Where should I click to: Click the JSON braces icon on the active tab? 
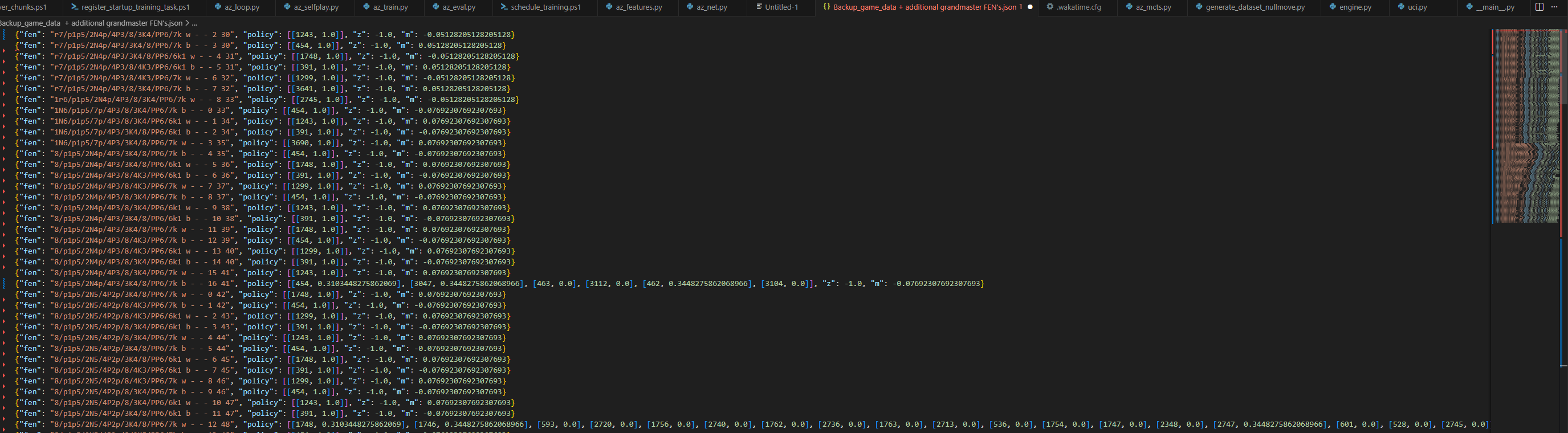pos(826,7)
